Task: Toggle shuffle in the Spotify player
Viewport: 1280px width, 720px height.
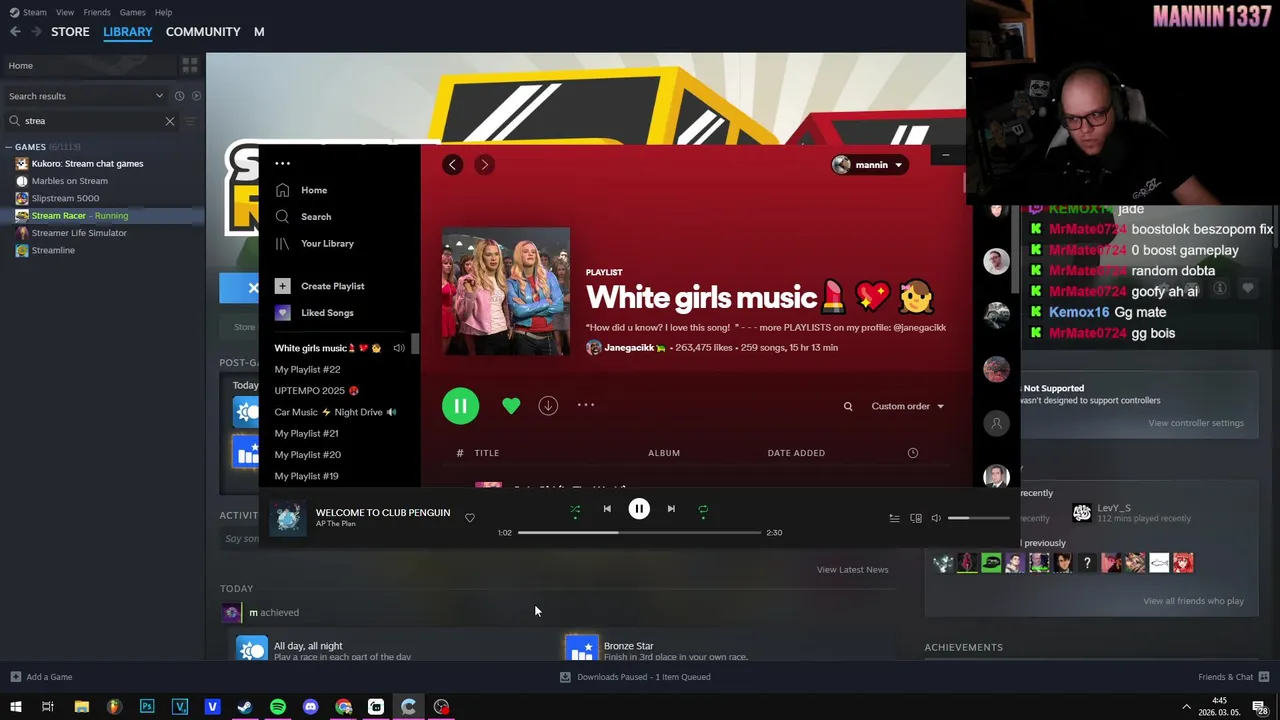Action: coord(575,509)
